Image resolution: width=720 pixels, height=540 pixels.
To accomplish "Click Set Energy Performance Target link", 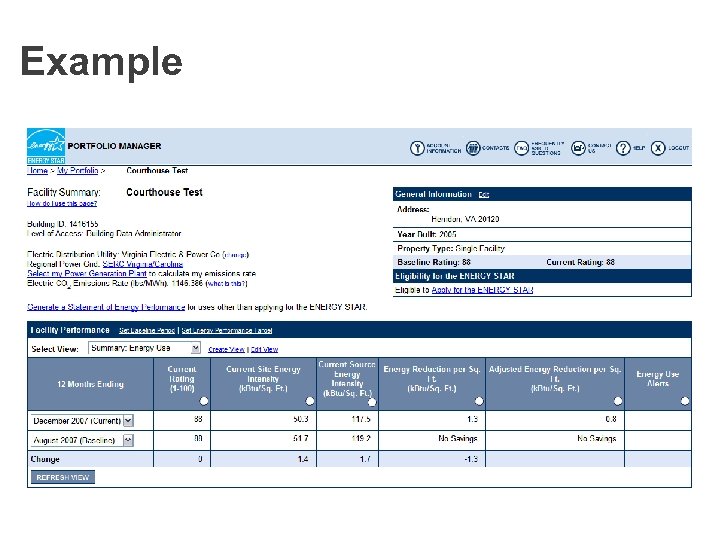I will coord(227,331).
